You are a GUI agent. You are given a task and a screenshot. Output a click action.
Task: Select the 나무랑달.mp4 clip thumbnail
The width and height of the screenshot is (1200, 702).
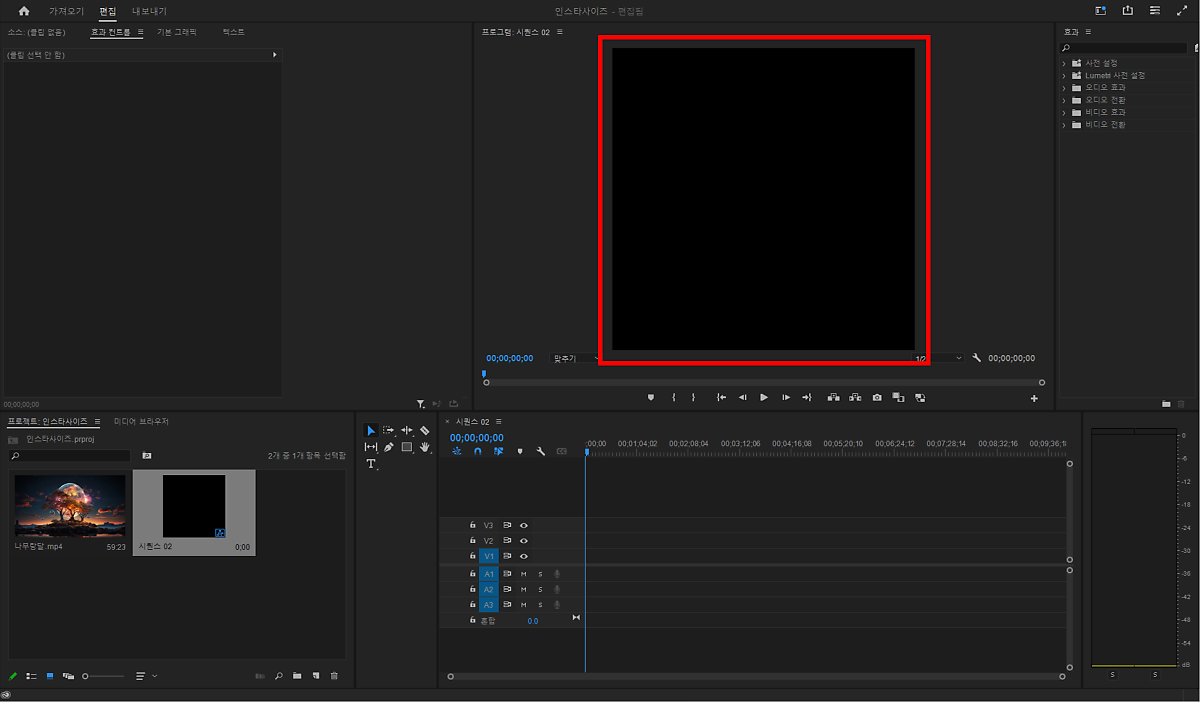(70, 506)
